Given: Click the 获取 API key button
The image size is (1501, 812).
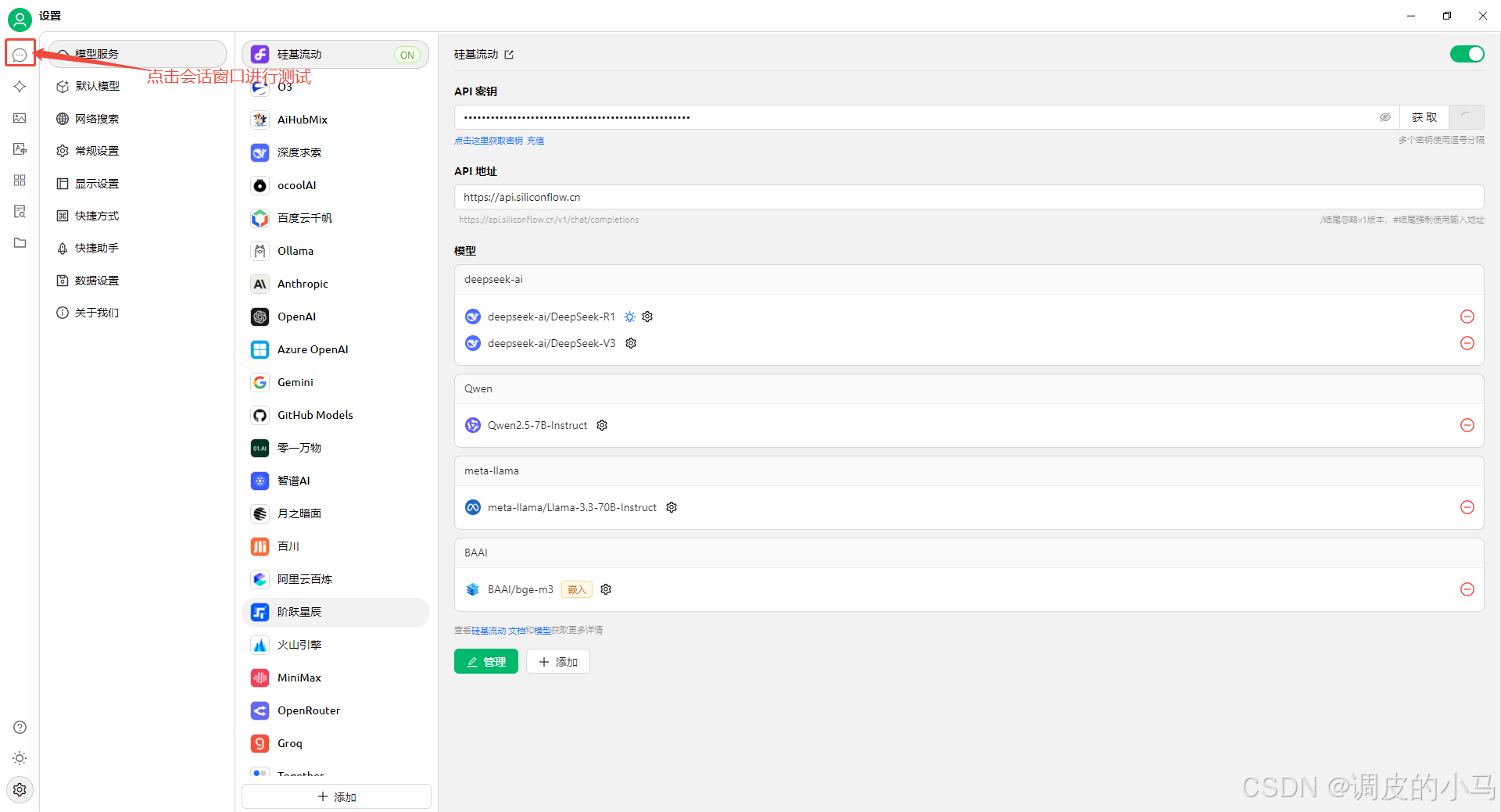Looking at the screenshot, I should pyautogui.click(x=1424, y=117).
